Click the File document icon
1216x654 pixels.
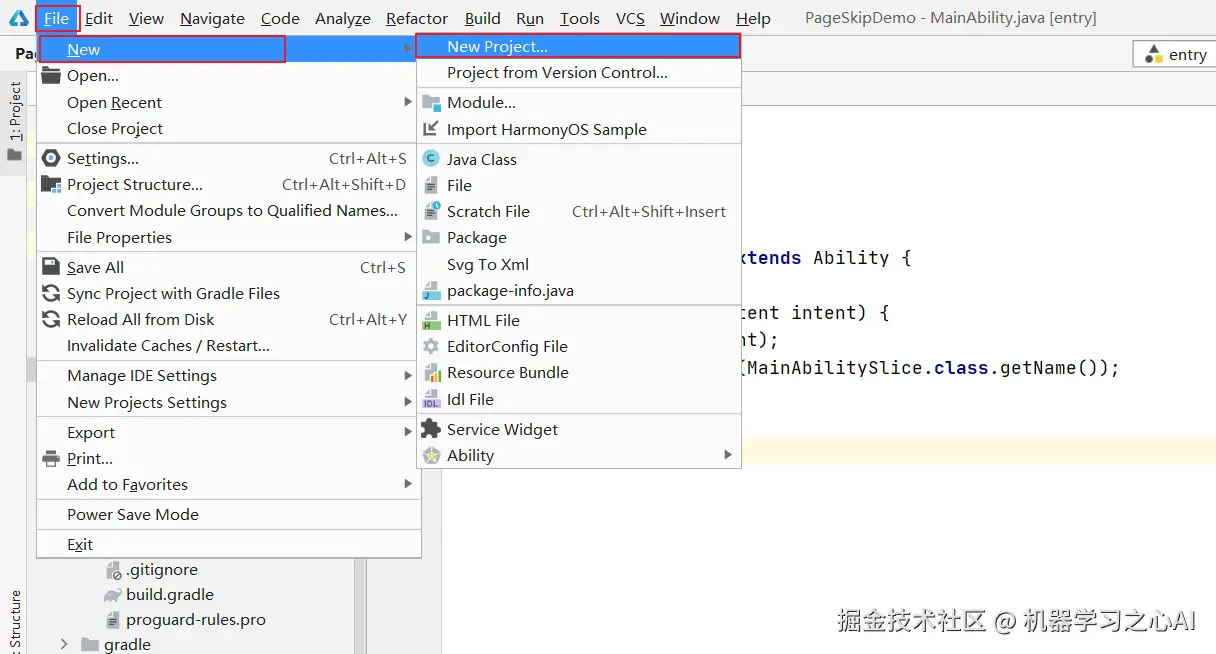point(431,185)
